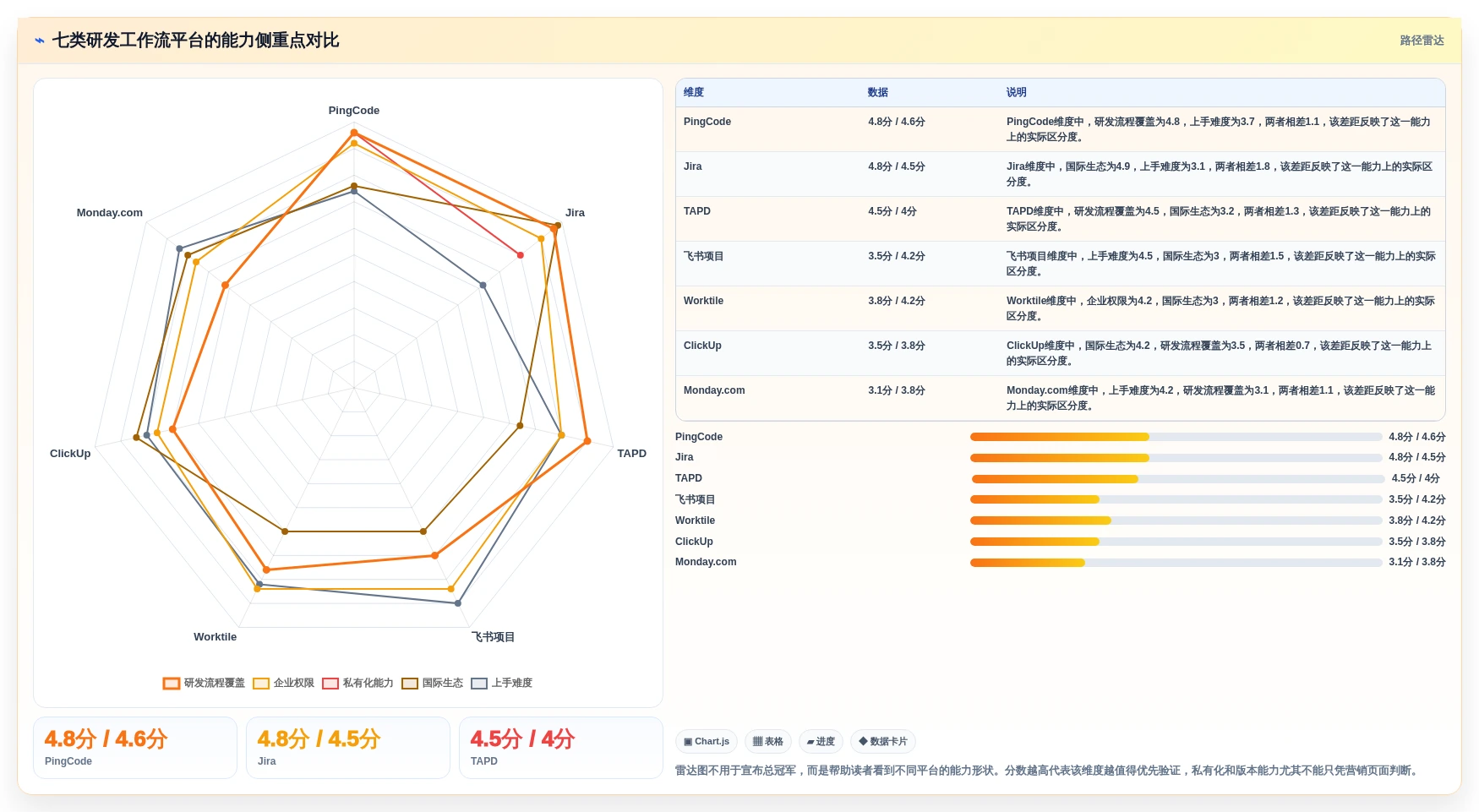
Task: Click the PingCode progress bar
Action: coord(1176,437)
